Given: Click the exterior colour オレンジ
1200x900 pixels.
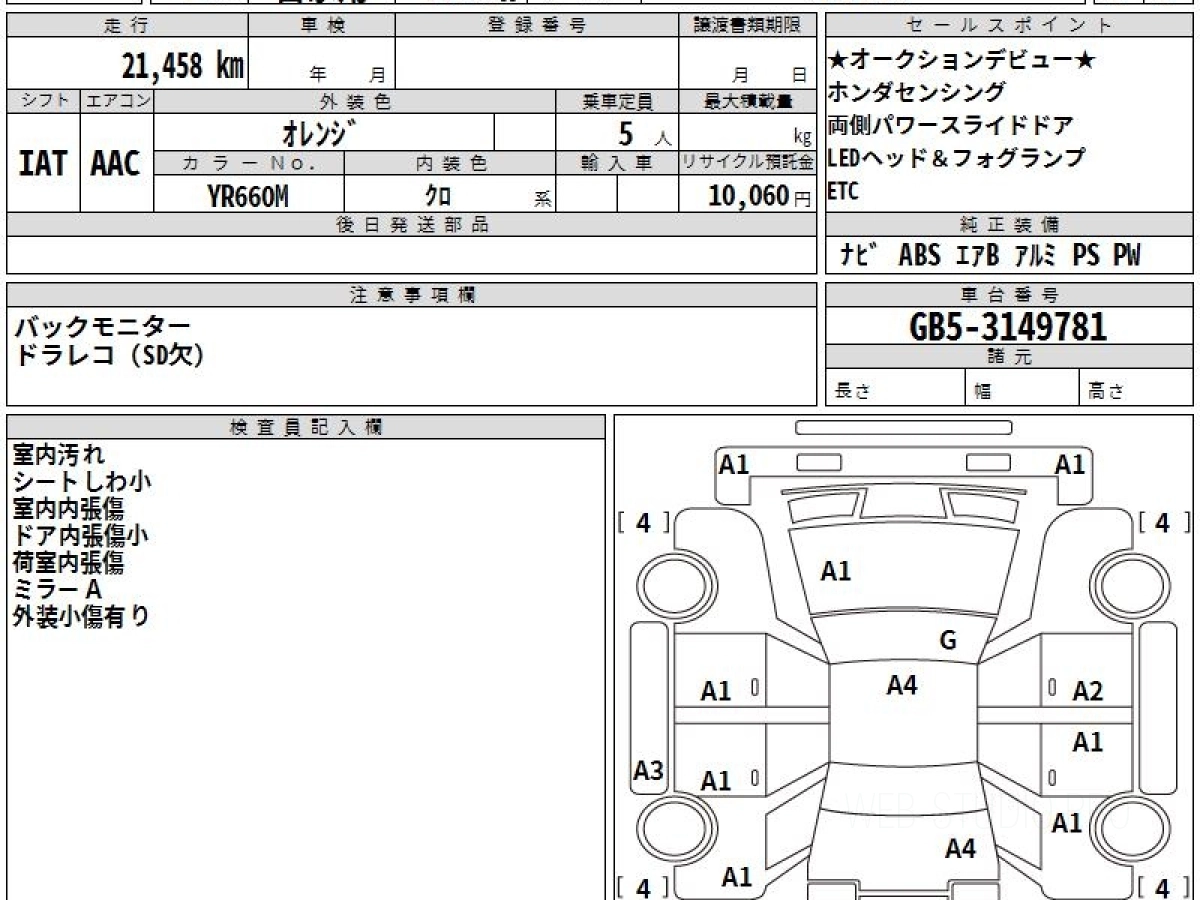Looking at the screenshot, I should 319,133.
